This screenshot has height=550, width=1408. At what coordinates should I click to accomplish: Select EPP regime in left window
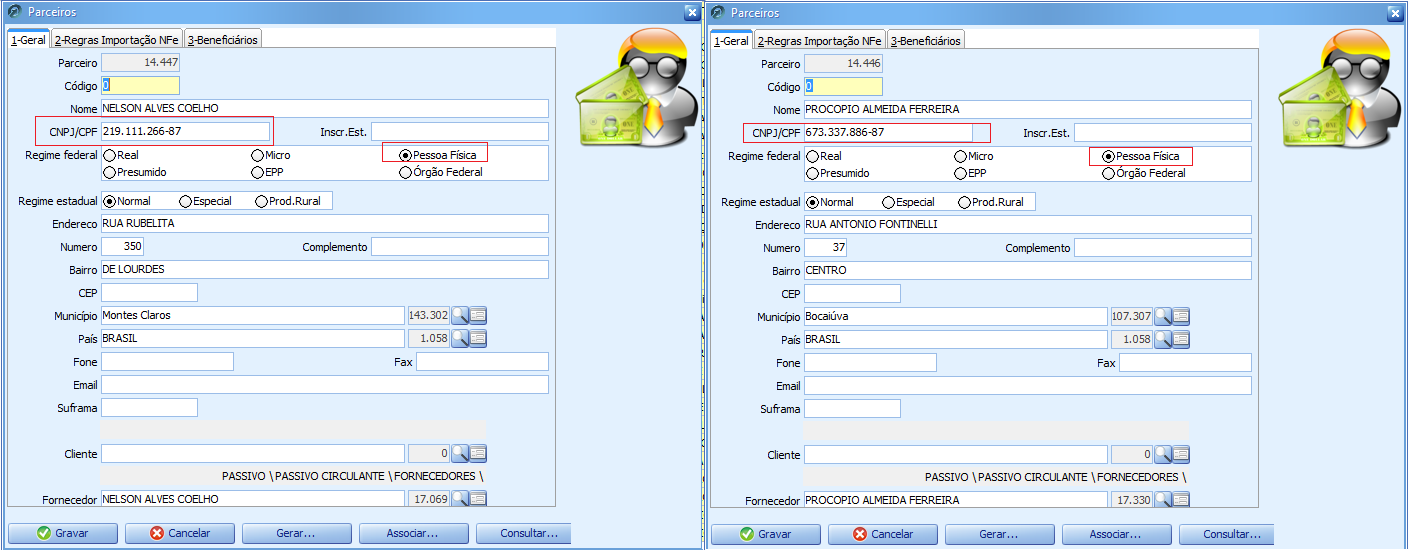(x=269, y=172)
